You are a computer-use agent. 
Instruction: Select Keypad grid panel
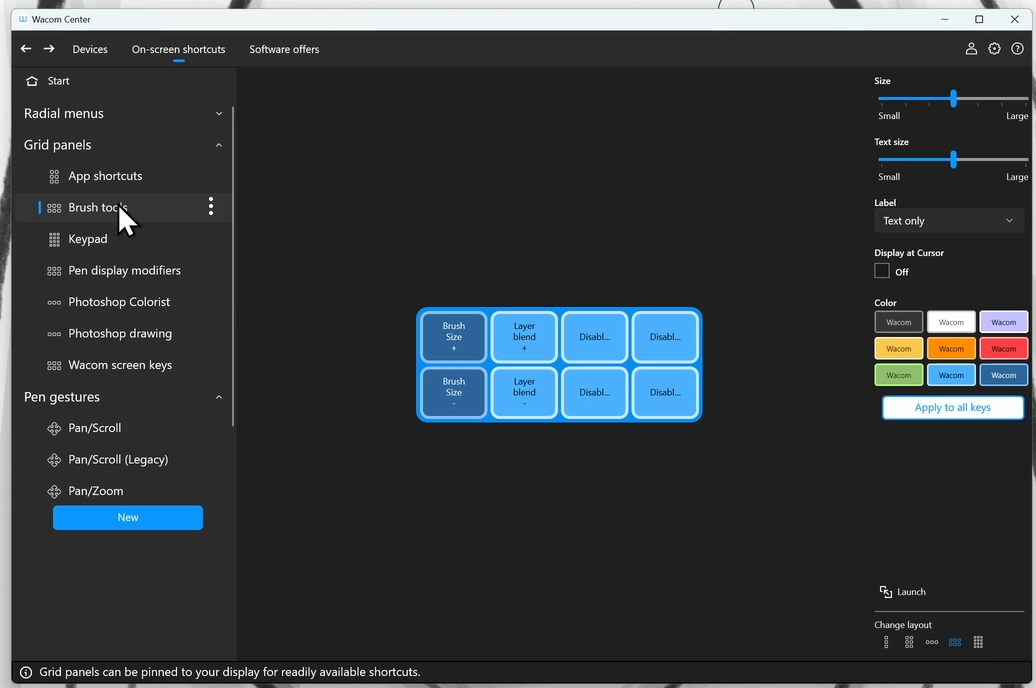pyautogui.click(x=124, y=239)
